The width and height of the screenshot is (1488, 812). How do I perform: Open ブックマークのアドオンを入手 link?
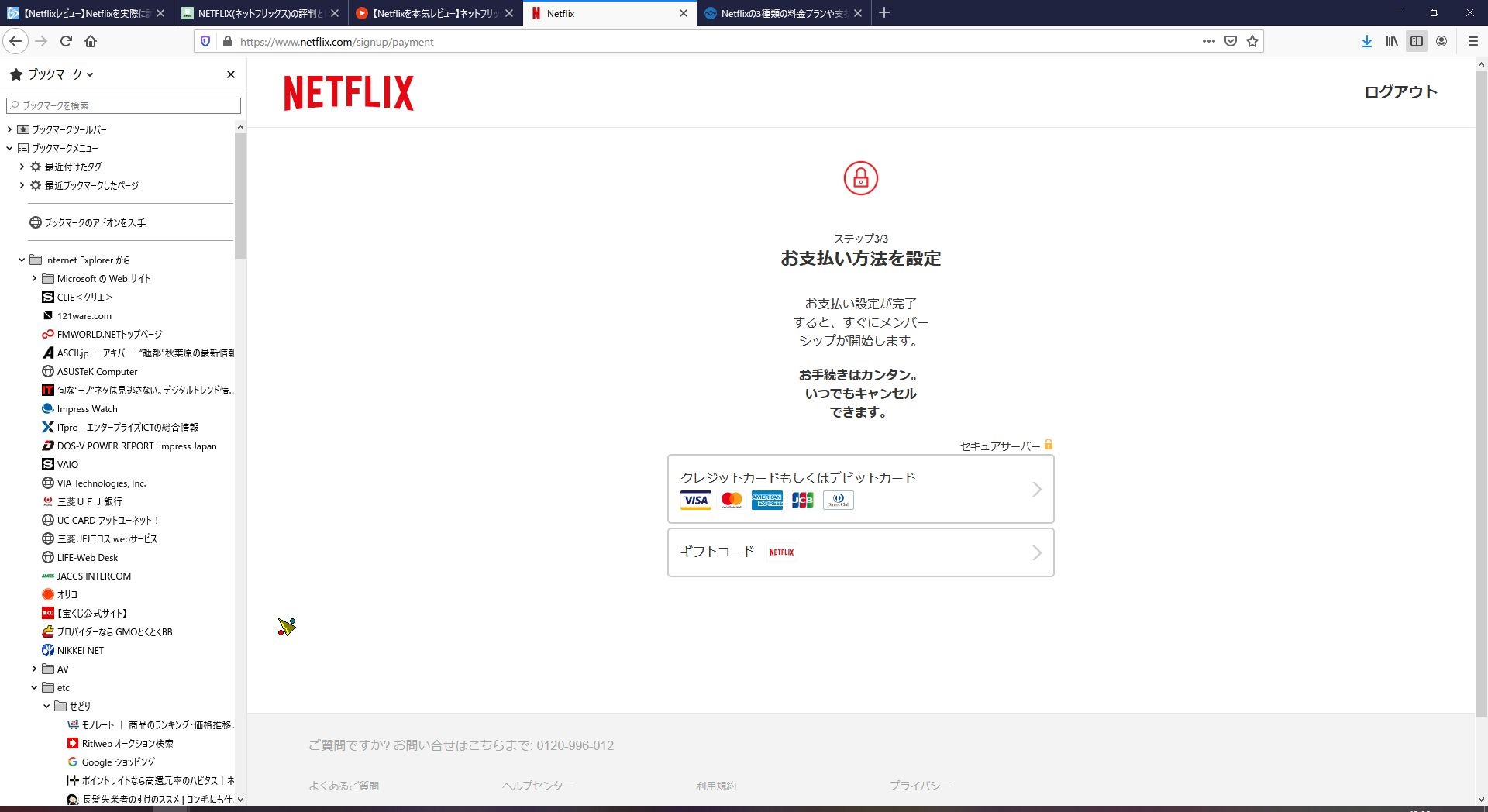(88, 222)
